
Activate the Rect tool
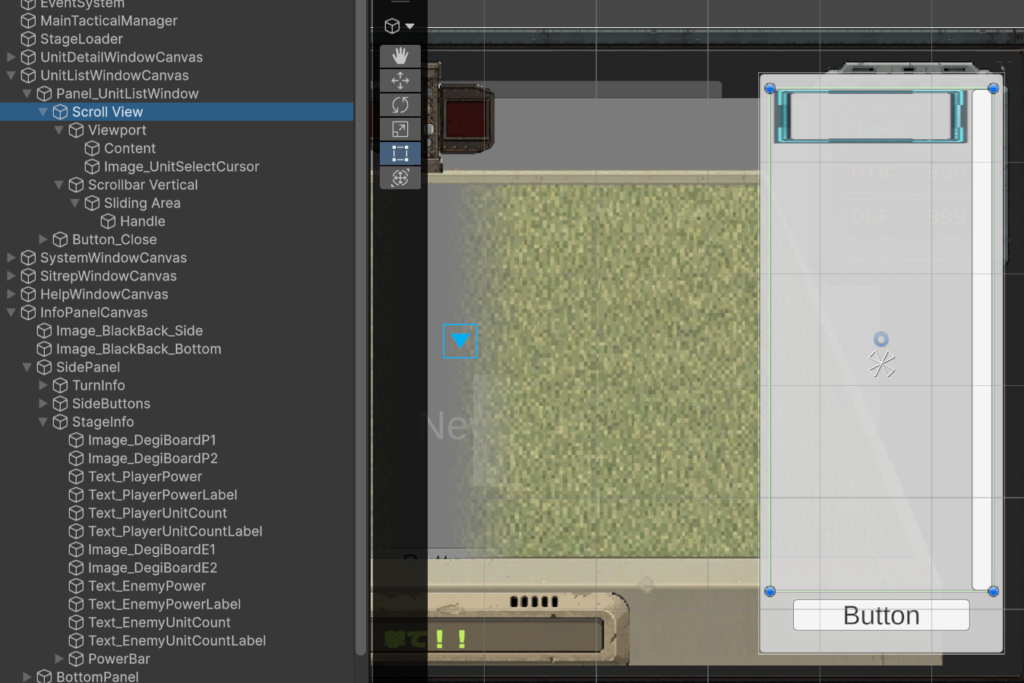point(400,154)
